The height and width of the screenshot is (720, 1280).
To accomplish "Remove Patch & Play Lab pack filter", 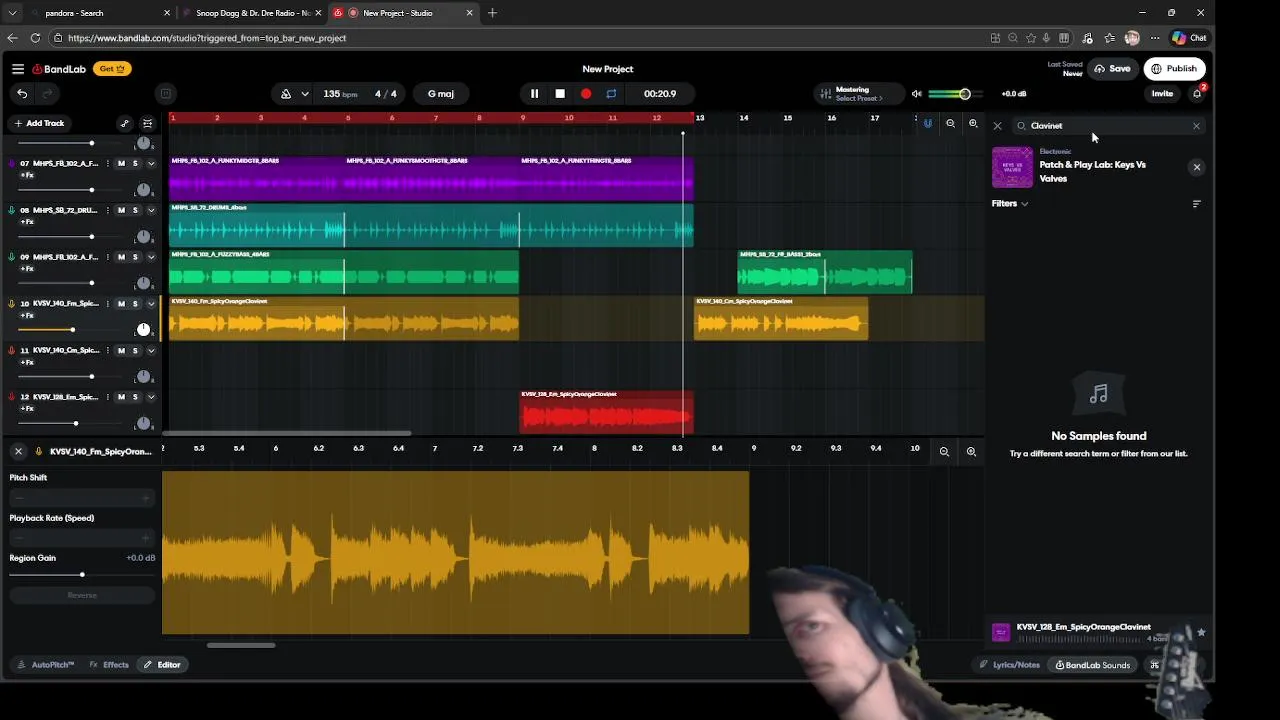I will 1197,167.
